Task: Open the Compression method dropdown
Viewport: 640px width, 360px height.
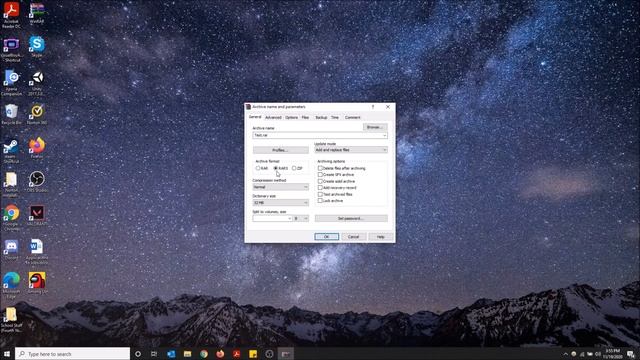Action: [x=280, y=187]
